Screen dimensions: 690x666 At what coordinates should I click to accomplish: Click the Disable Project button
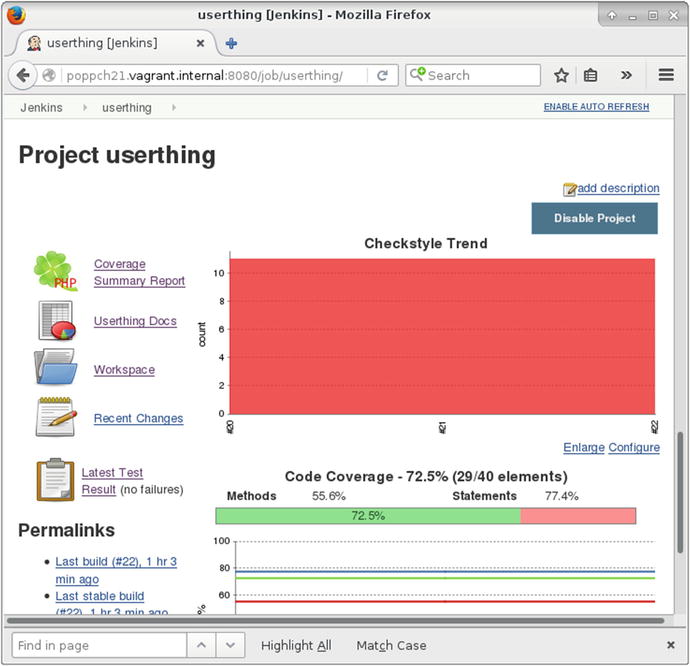pyautogui.click(x=595, y=218)
